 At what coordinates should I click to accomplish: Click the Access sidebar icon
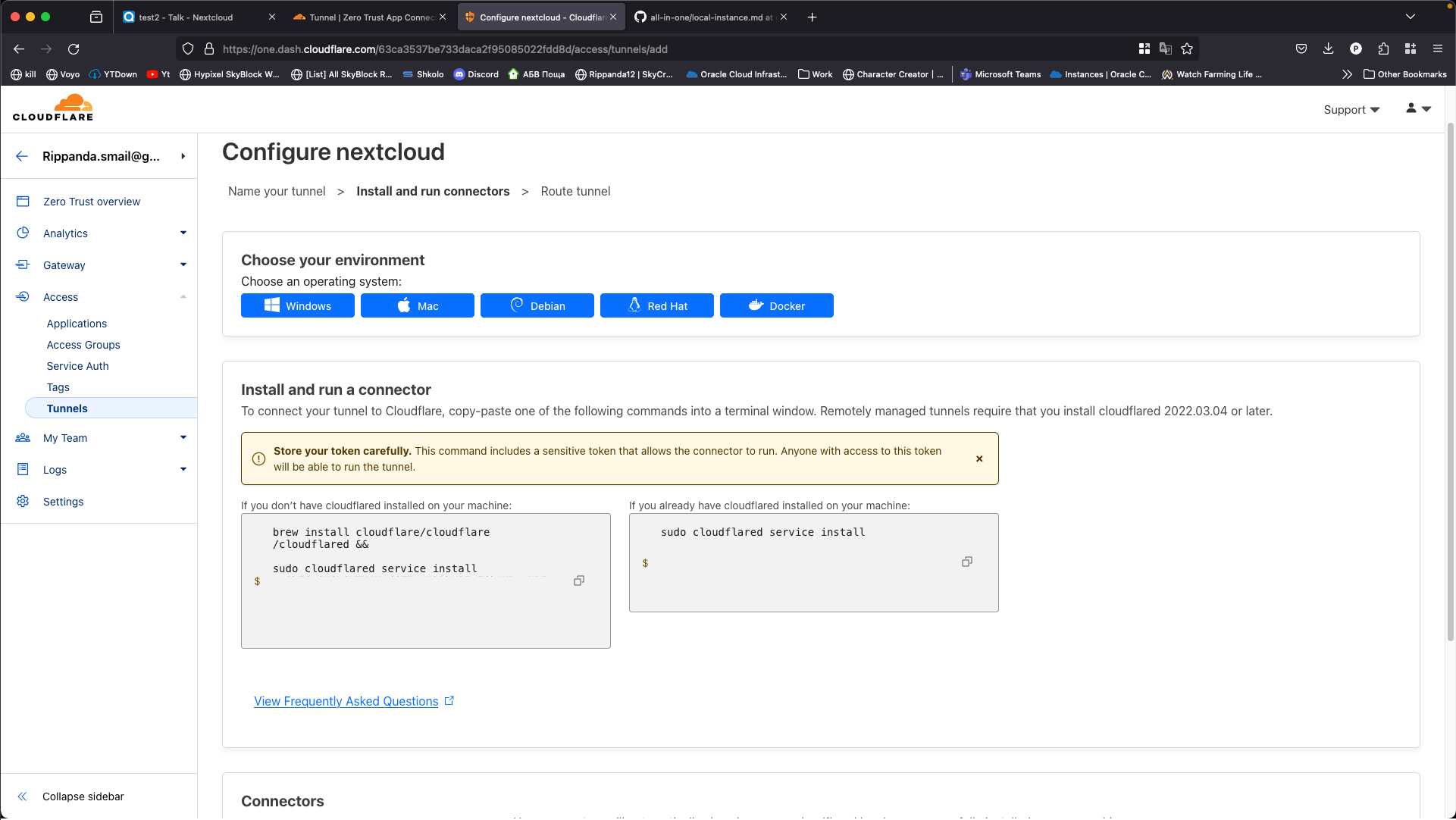tap(23, 296)
